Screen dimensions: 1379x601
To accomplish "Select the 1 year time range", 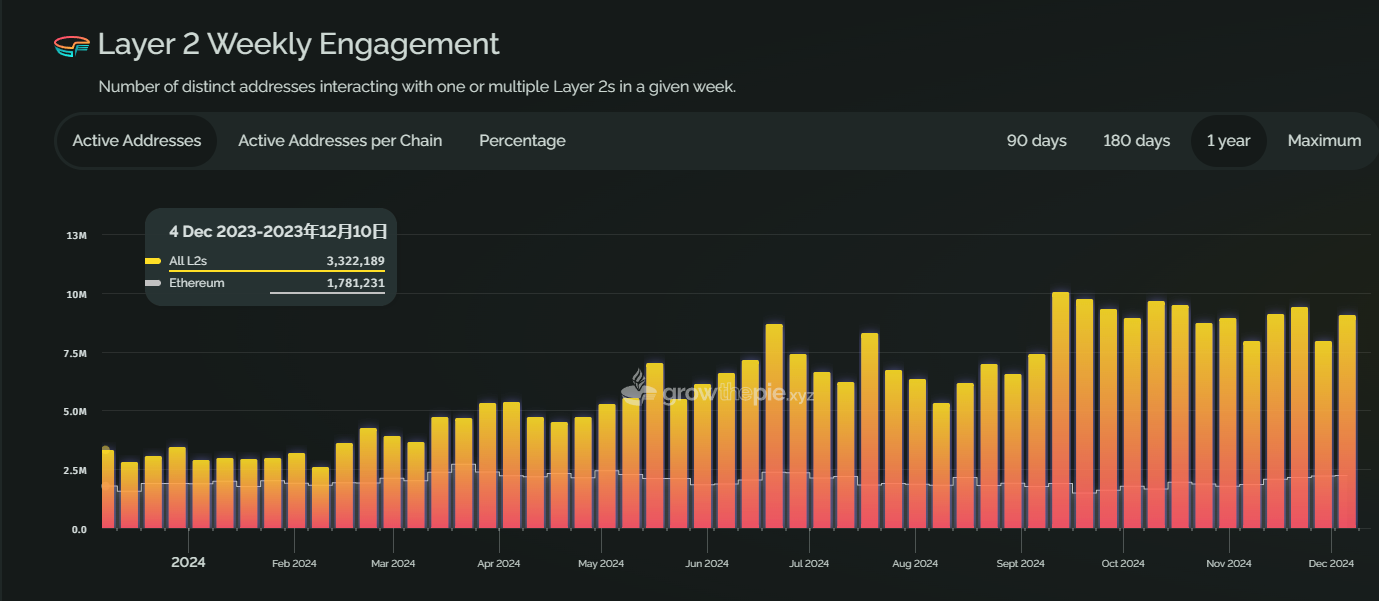I will (1228, 141).
